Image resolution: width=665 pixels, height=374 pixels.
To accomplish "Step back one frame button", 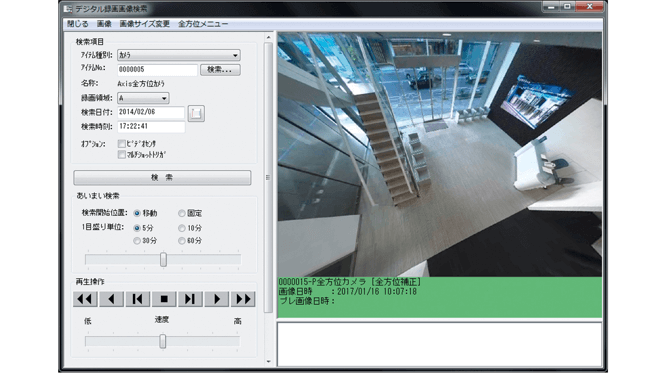I will click(138, 299).
